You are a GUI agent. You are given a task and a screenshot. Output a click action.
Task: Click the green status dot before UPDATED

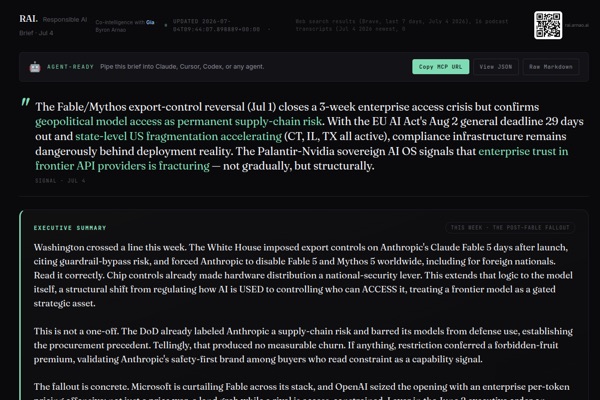166,26
